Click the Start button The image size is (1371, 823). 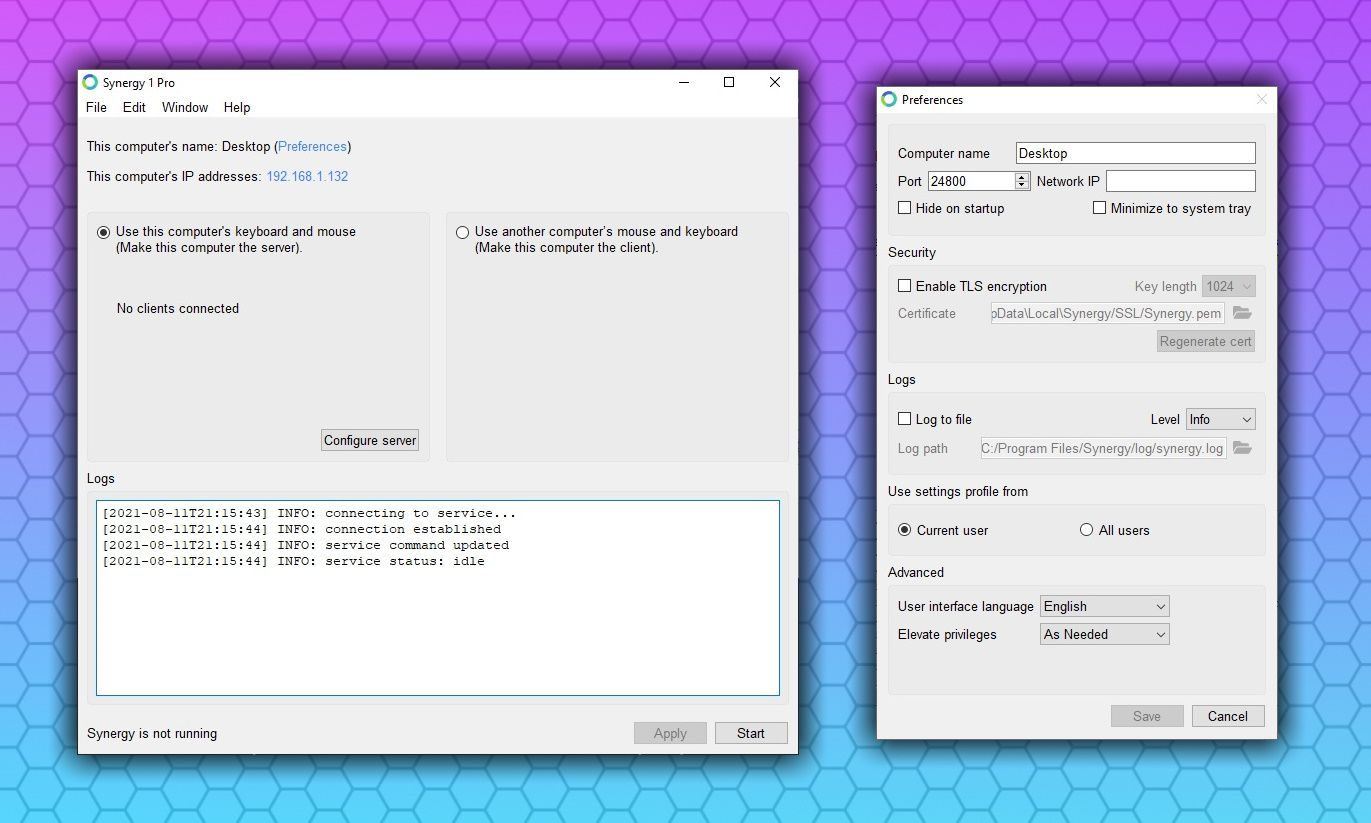click(x=751, y=733)
